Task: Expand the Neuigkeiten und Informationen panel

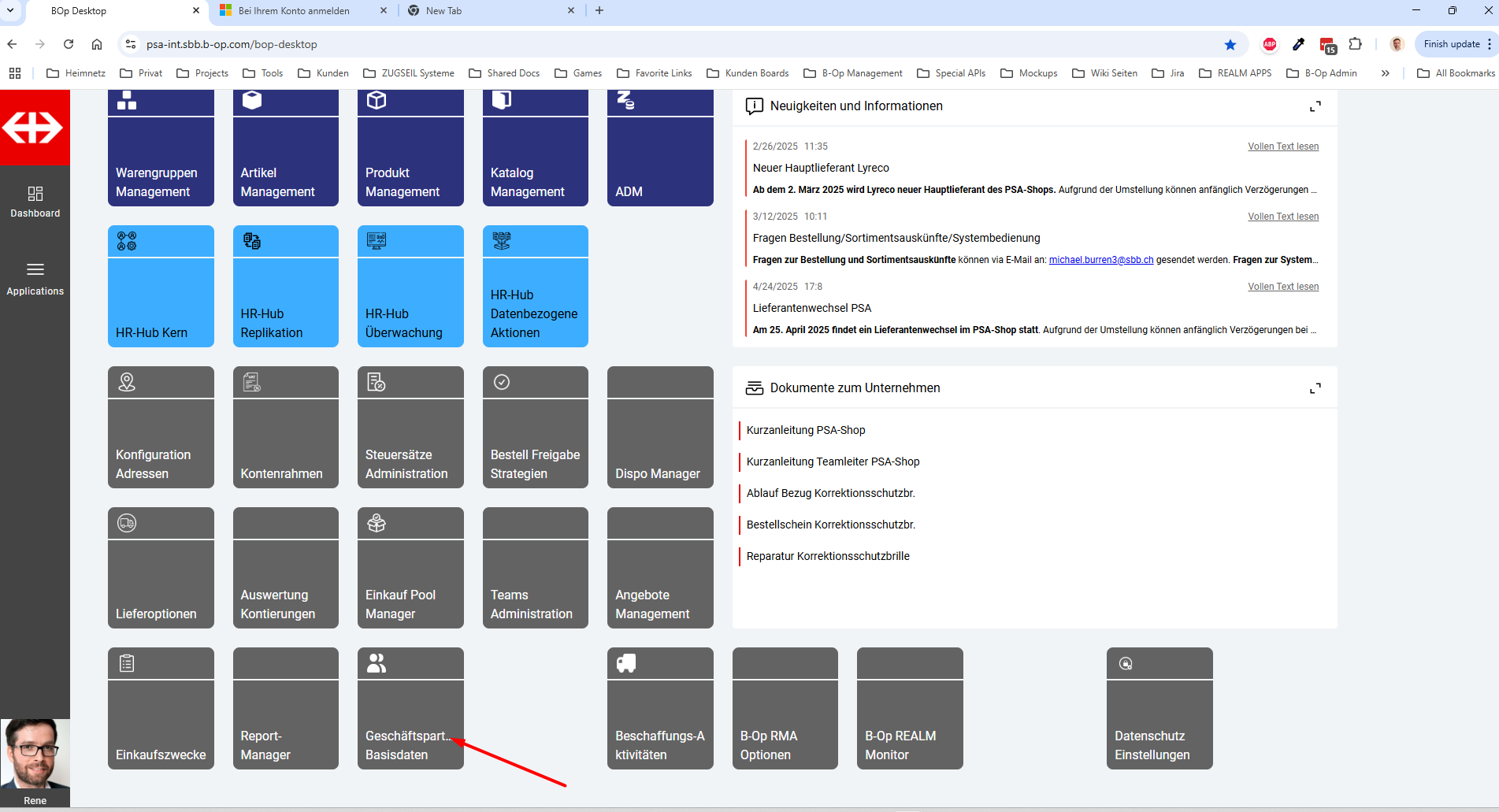Action: pyautogui.click(x=1315, y=106)
